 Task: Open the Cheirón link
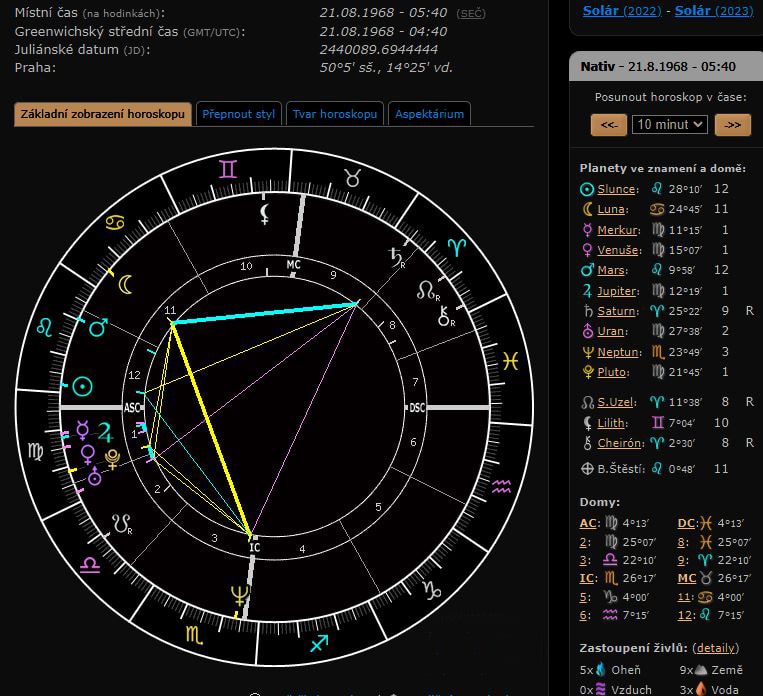(x=619, y=443)
